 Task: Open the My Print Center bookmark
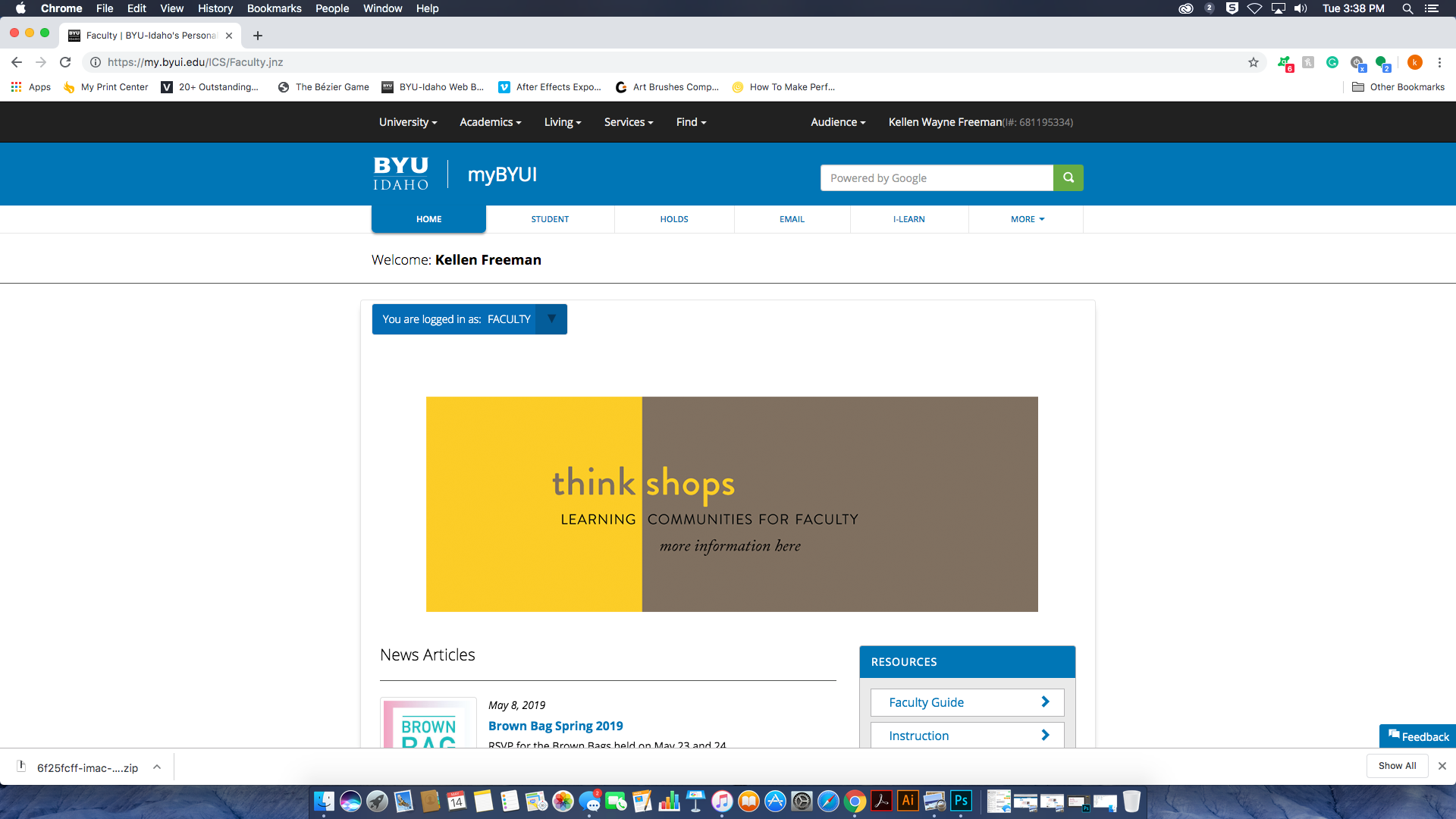click(106, 87)
